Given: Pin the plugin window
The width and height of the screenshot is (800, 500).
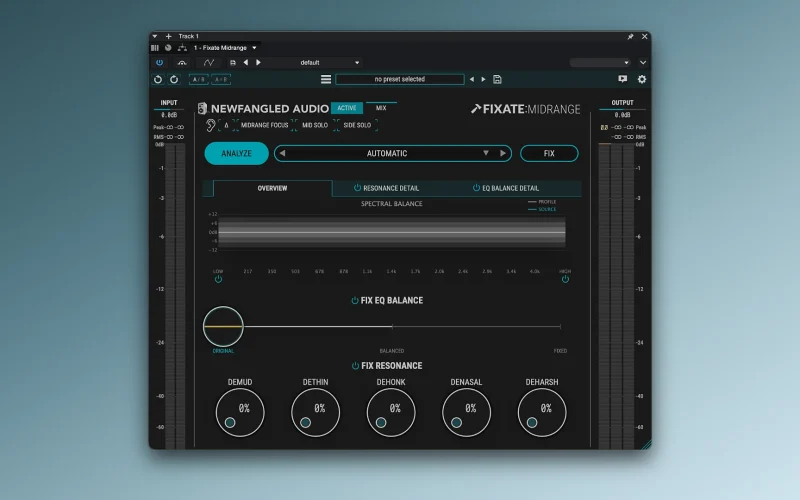Looking at the screenshot, I should [630, 37].
